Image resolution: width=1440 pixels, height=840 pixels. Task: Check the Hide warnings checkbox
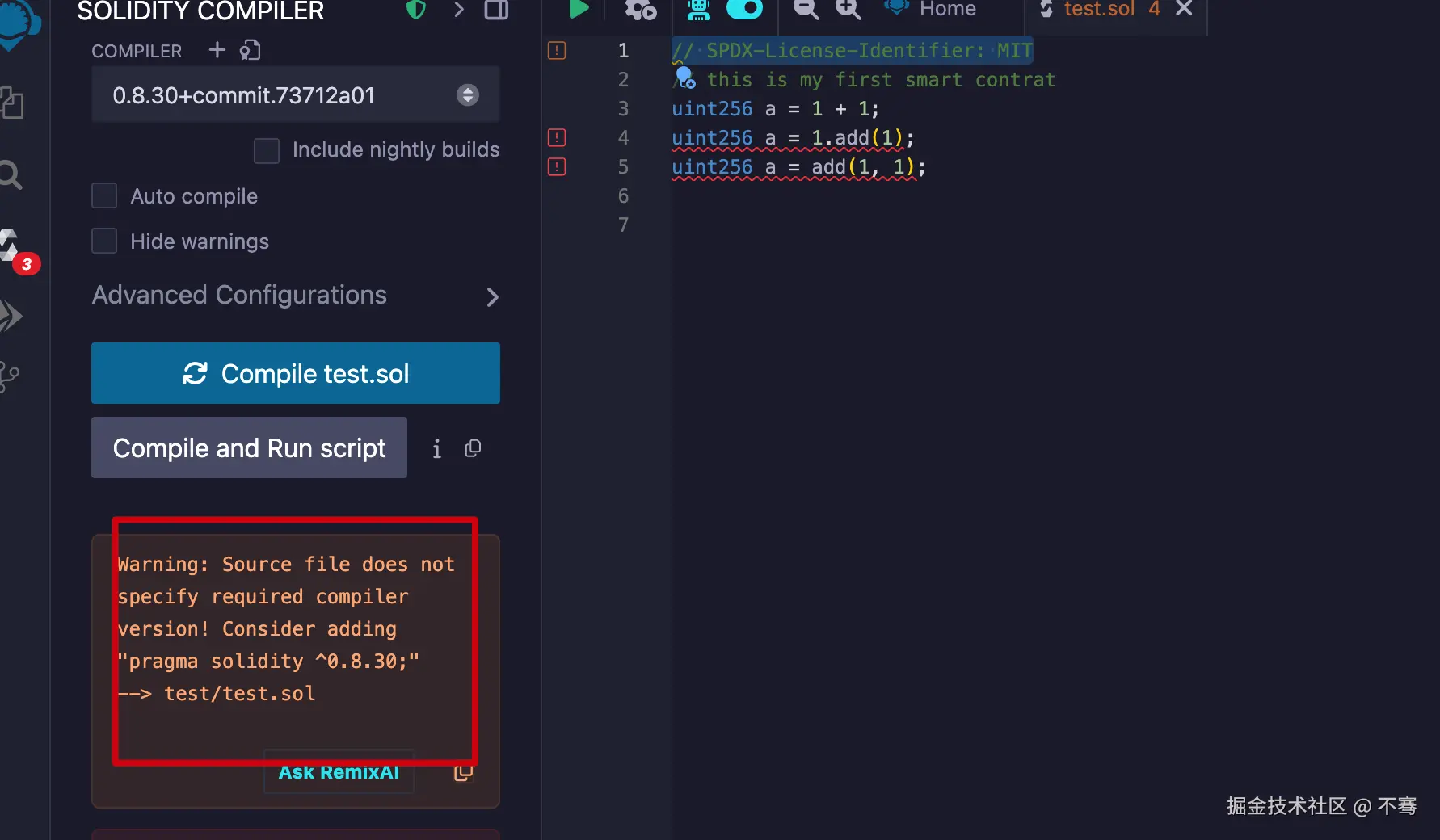click(104, 241)
